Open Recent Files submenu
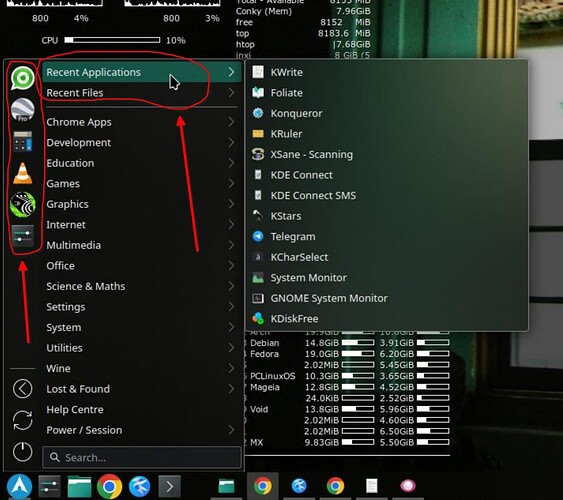Viewport: 563px width, 500px height. [x=142, y=93]
